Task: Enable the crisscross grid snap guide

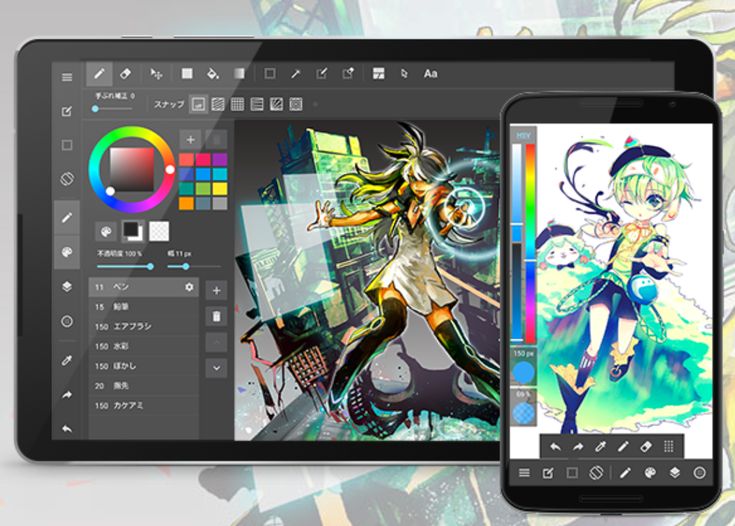Action: tap(238, 104)
